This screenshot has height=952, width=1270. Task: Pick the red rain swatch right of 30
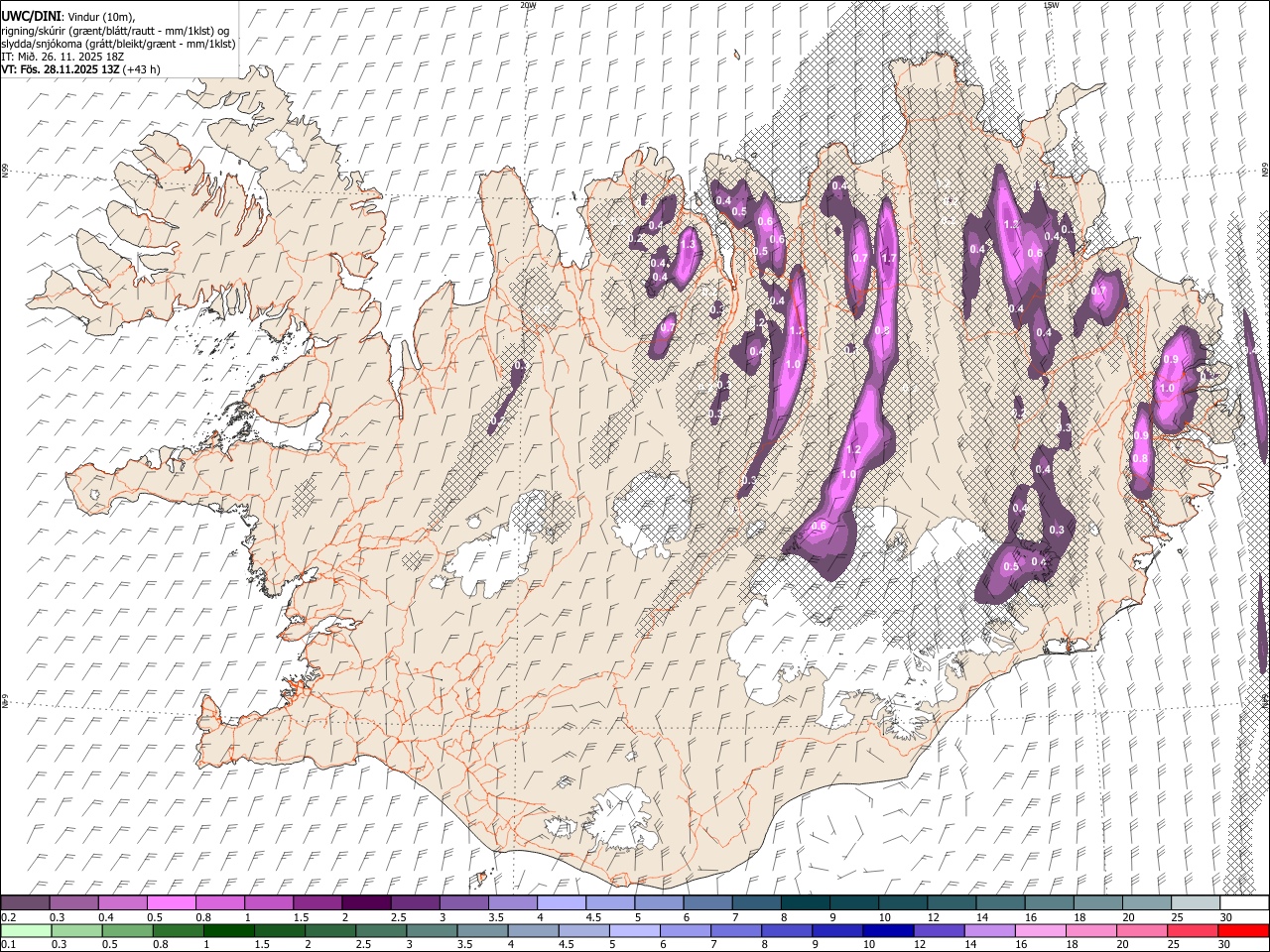pos(1243,931)
